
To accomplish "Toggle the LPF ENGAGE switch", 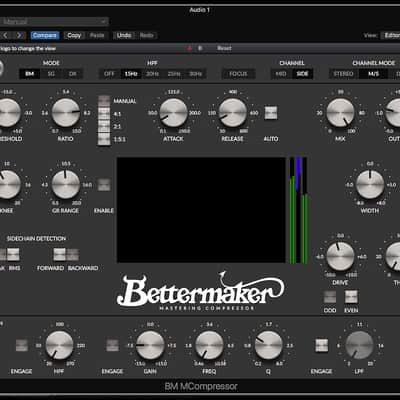I will coord(322,346).
